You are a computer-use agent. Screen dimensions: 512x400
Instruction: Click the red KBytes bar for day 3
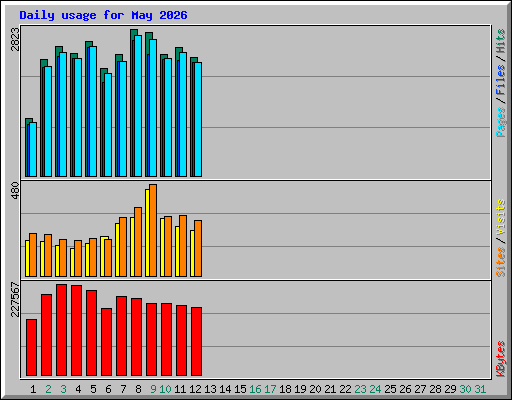(x=61, y=330)
